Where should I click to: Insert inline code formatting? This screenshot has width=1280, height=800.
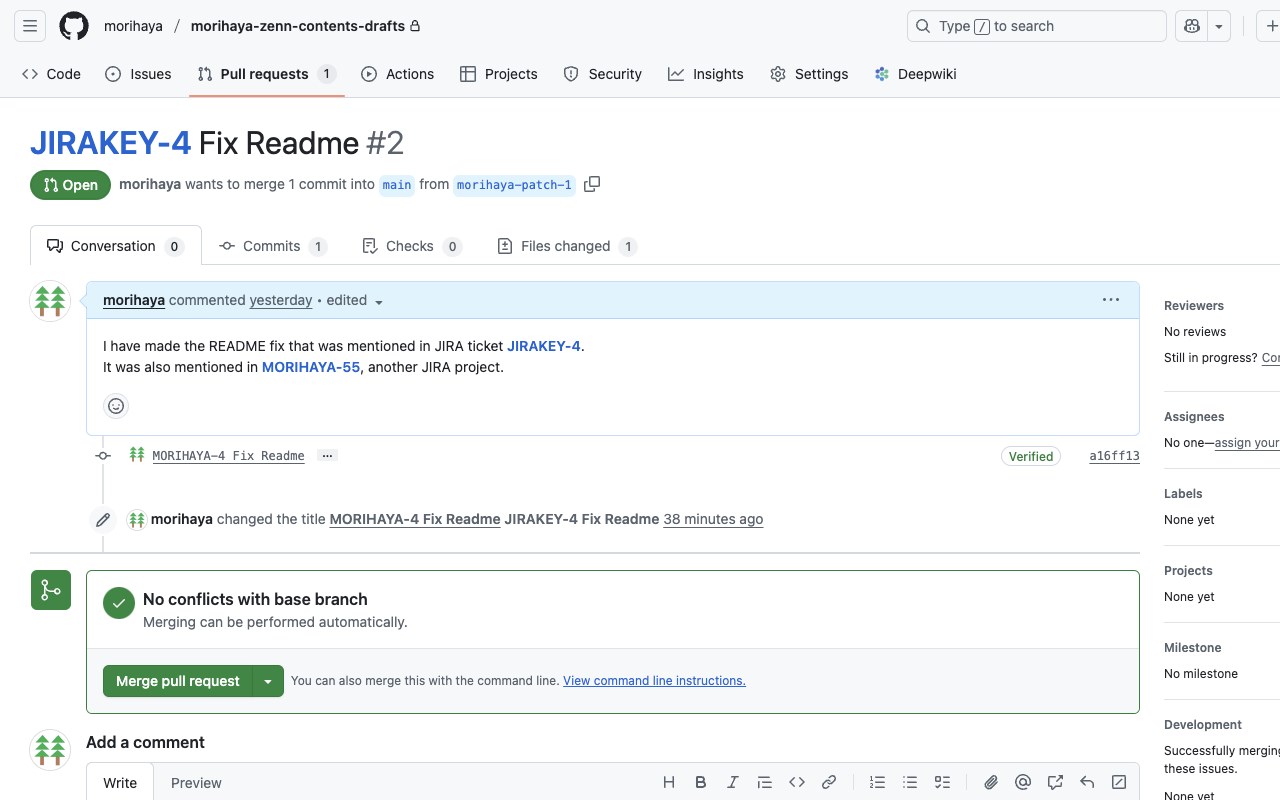(x=797, y=782)
